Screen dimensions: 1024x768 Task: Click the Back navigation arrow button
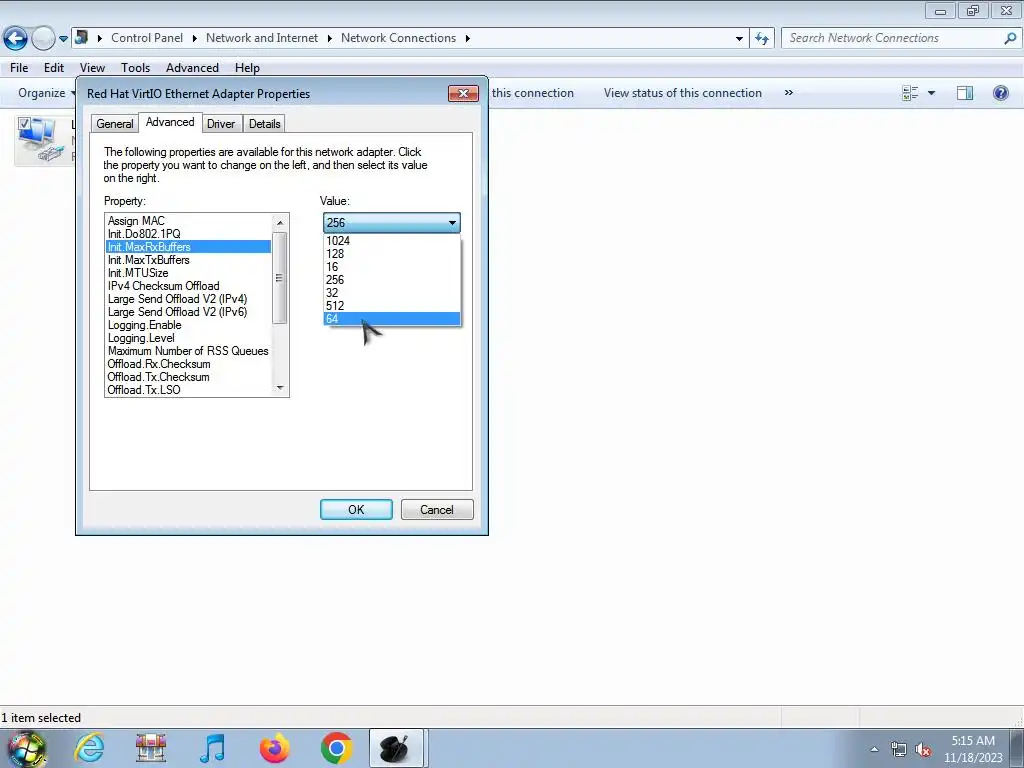click(16, 39)
